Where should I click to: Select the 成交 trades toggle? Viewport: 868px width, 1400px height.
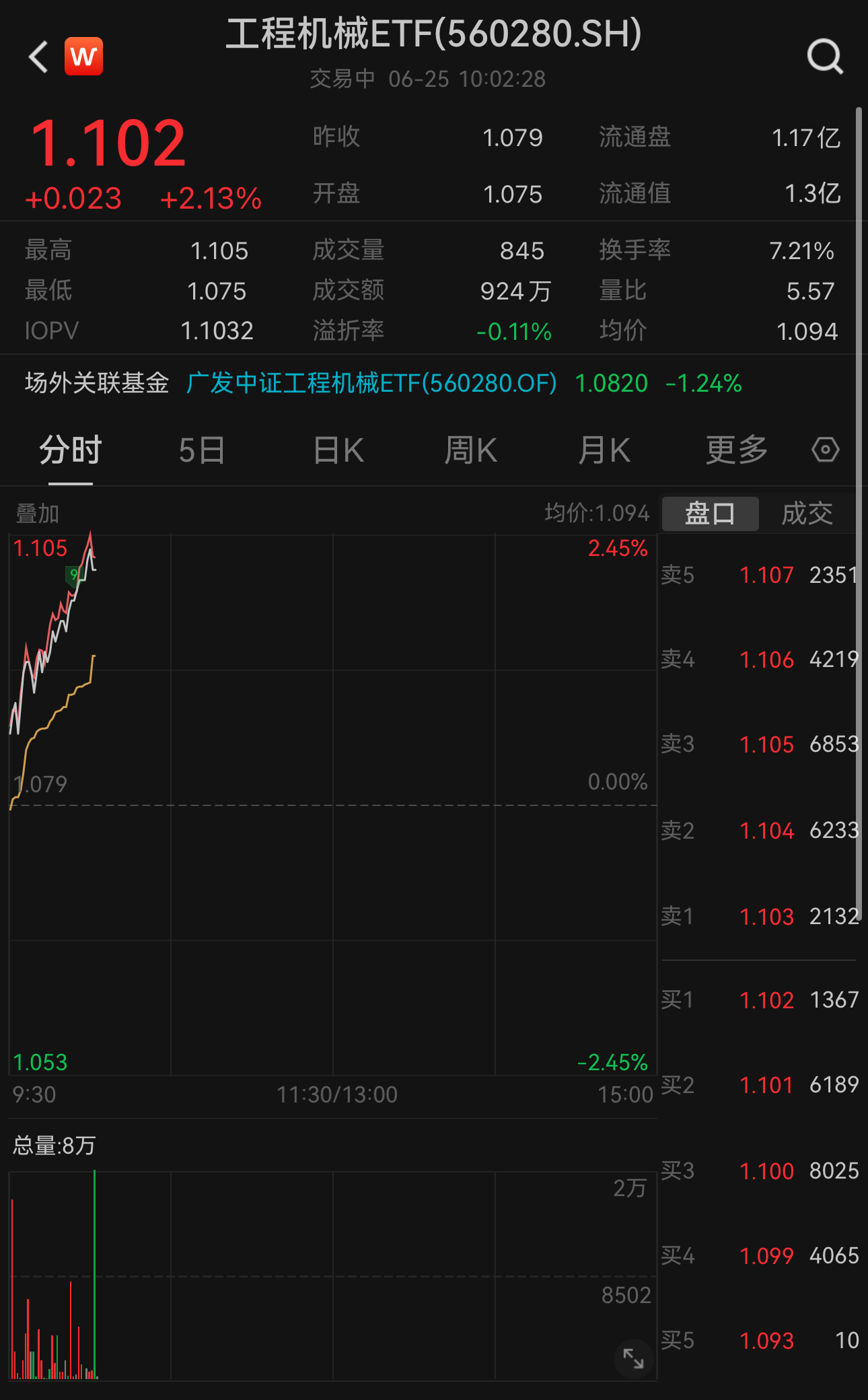click(x=807, y=514)
